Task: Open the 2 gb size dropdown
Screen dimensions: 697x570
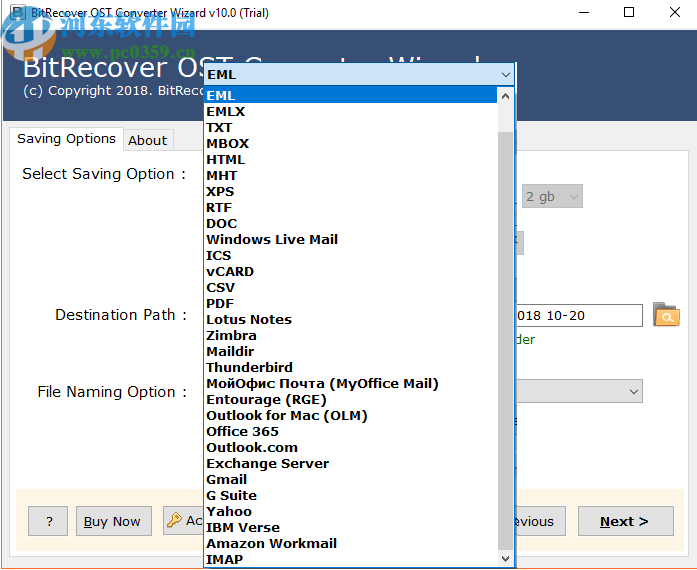Action: click(552, 196)
